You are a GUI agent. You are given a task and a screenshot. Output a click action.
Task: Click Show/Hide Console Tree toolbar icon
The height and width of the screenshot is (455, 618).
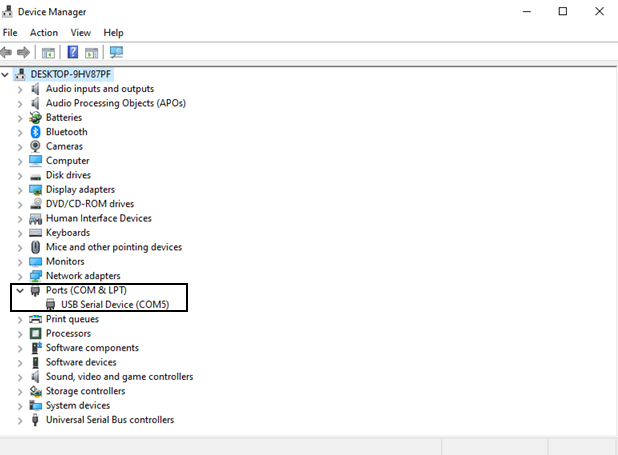[x=47, y=52]
